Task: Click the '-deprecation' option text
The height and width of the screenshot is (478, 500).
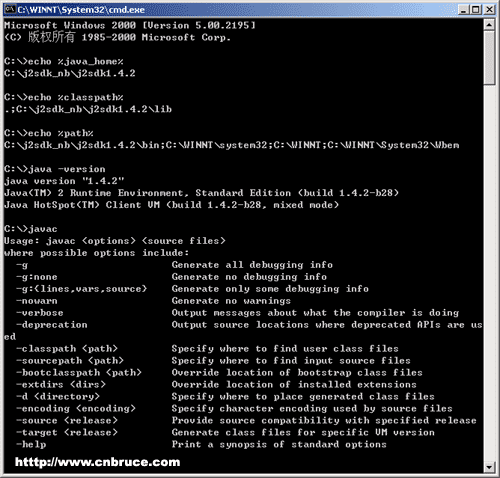Action: point(52,325)
